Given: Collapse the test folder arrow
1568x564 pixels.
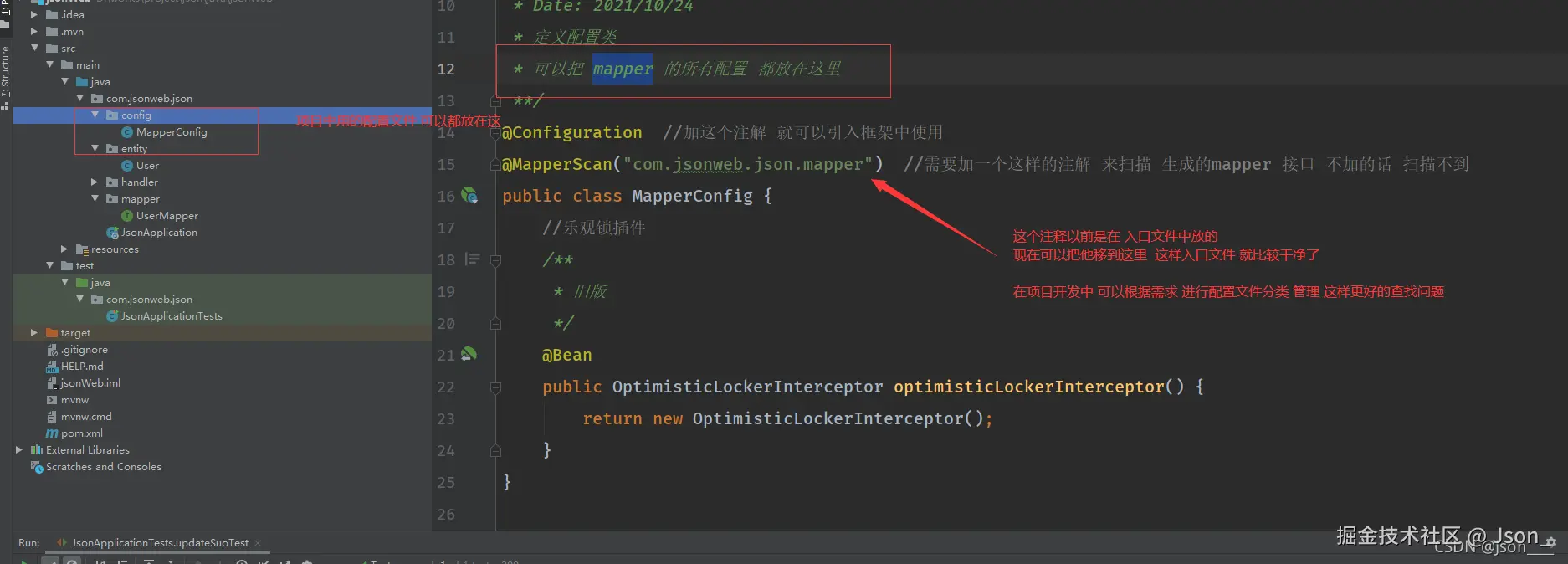Looking at the screenshot, I should click(x=49, y=266).
